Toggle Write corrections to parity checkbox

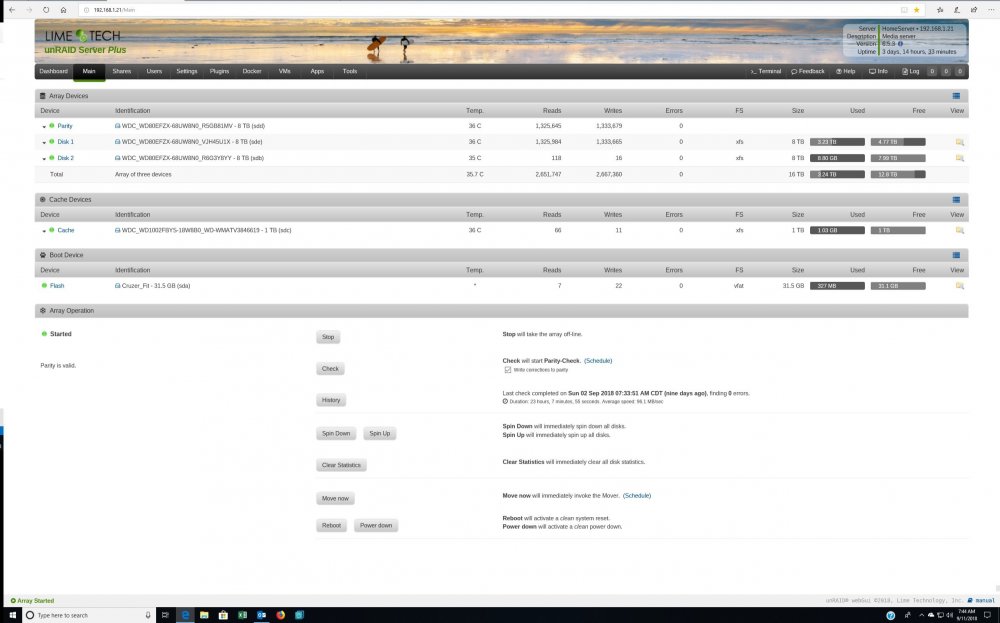coord(508,370)
